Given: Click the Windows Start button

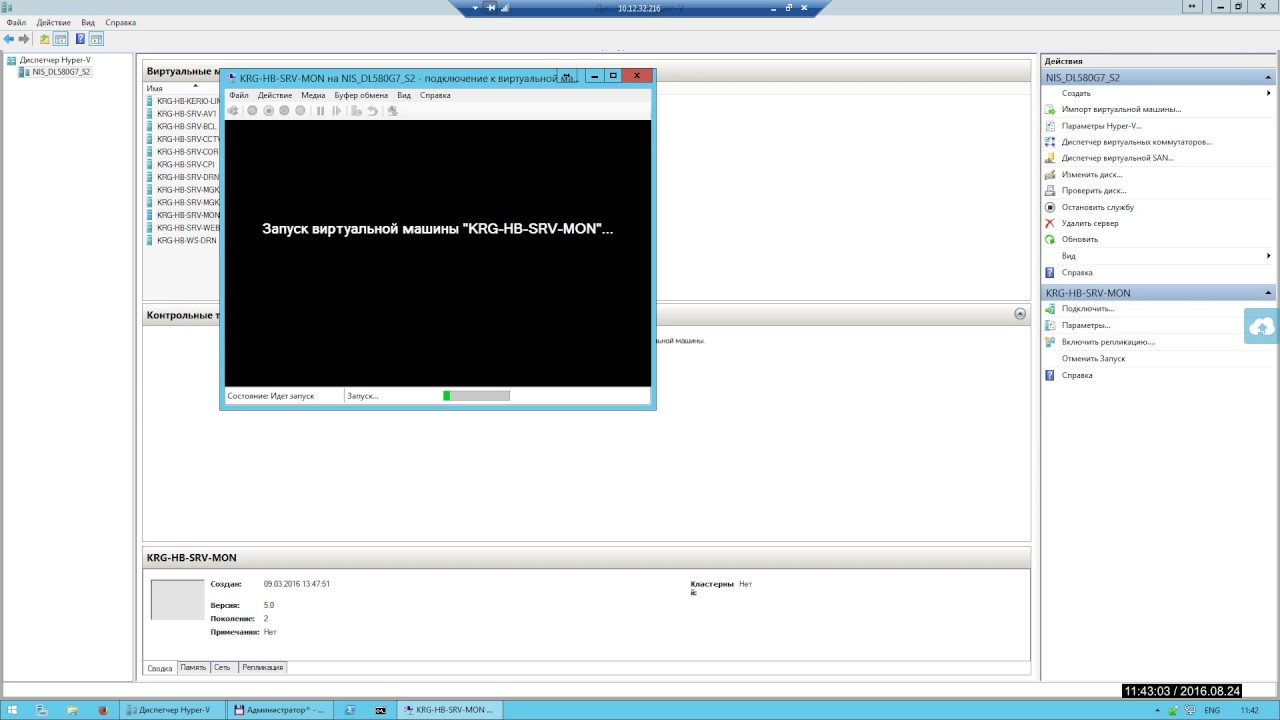Looking at the screenshot, I should coord(12,710).
